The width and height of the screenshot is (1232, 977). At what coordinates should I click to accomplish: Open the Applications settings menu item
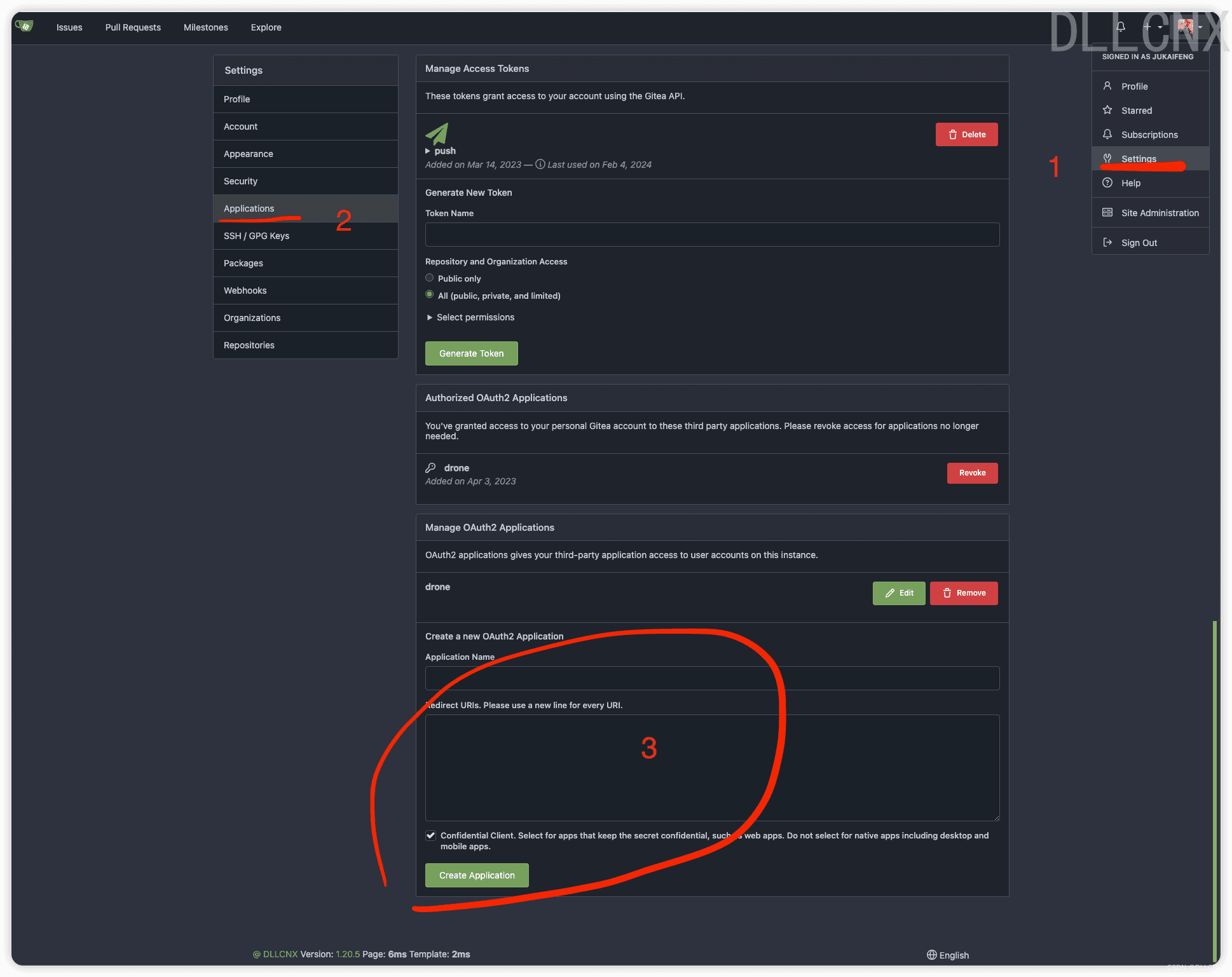pos(248,207)
